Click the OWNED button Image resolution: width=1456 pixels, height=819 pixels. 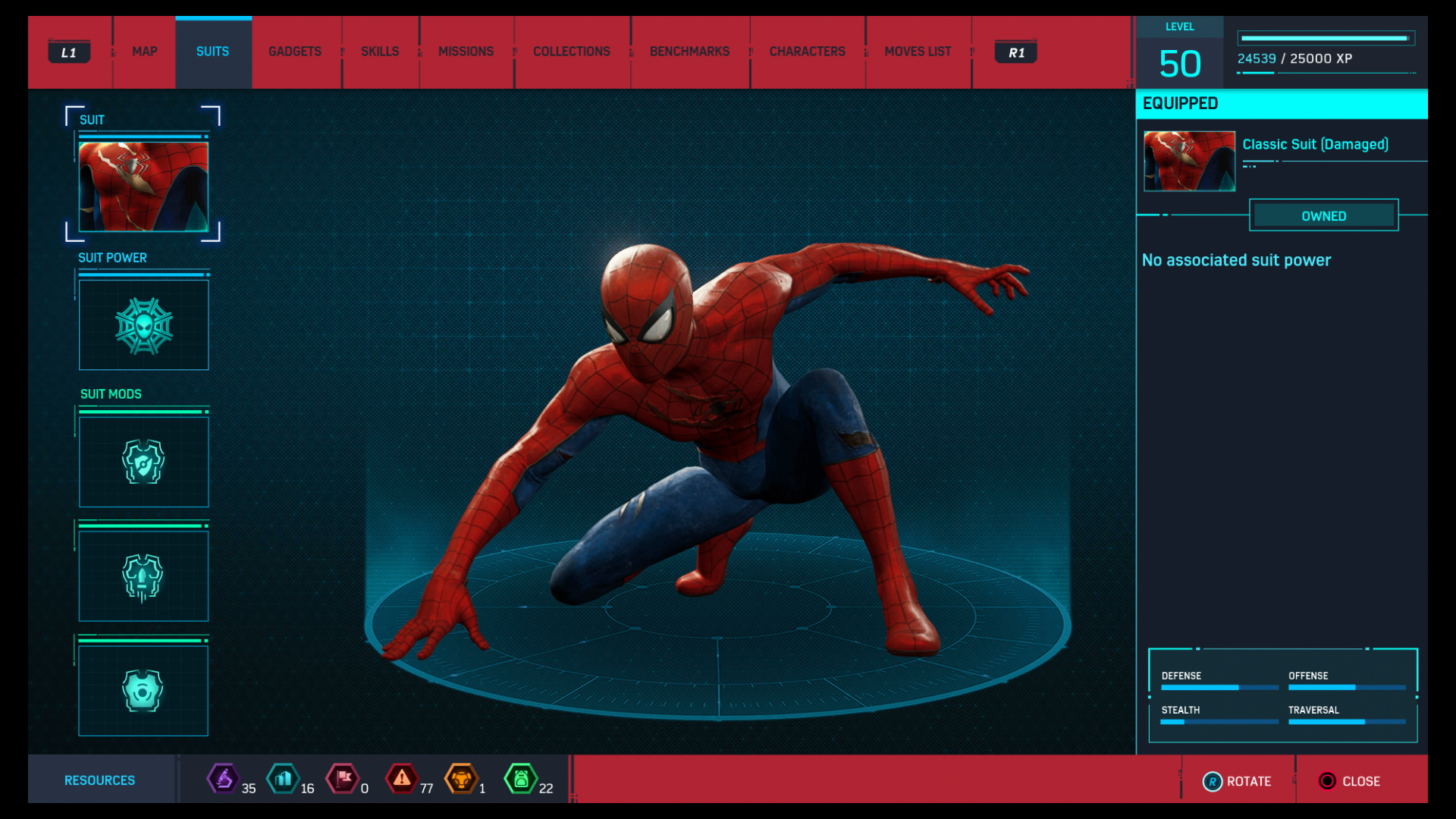1323,215
